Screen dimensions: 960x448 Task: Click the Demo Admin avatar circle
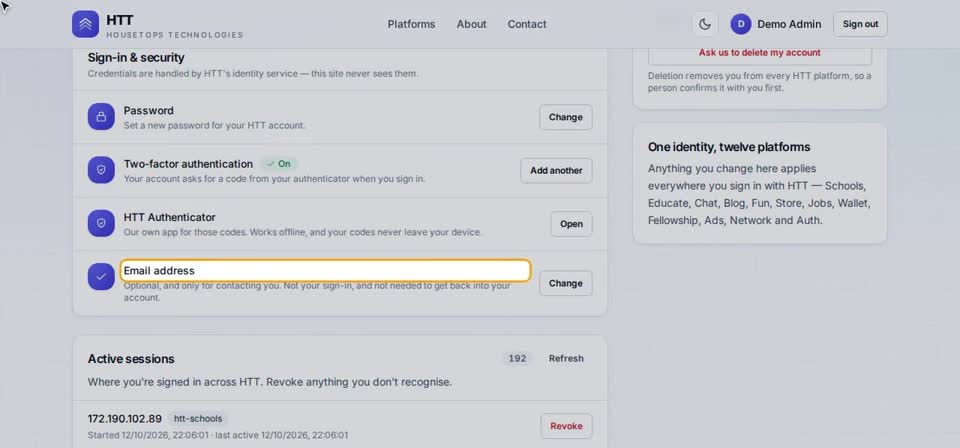(741, 24)
